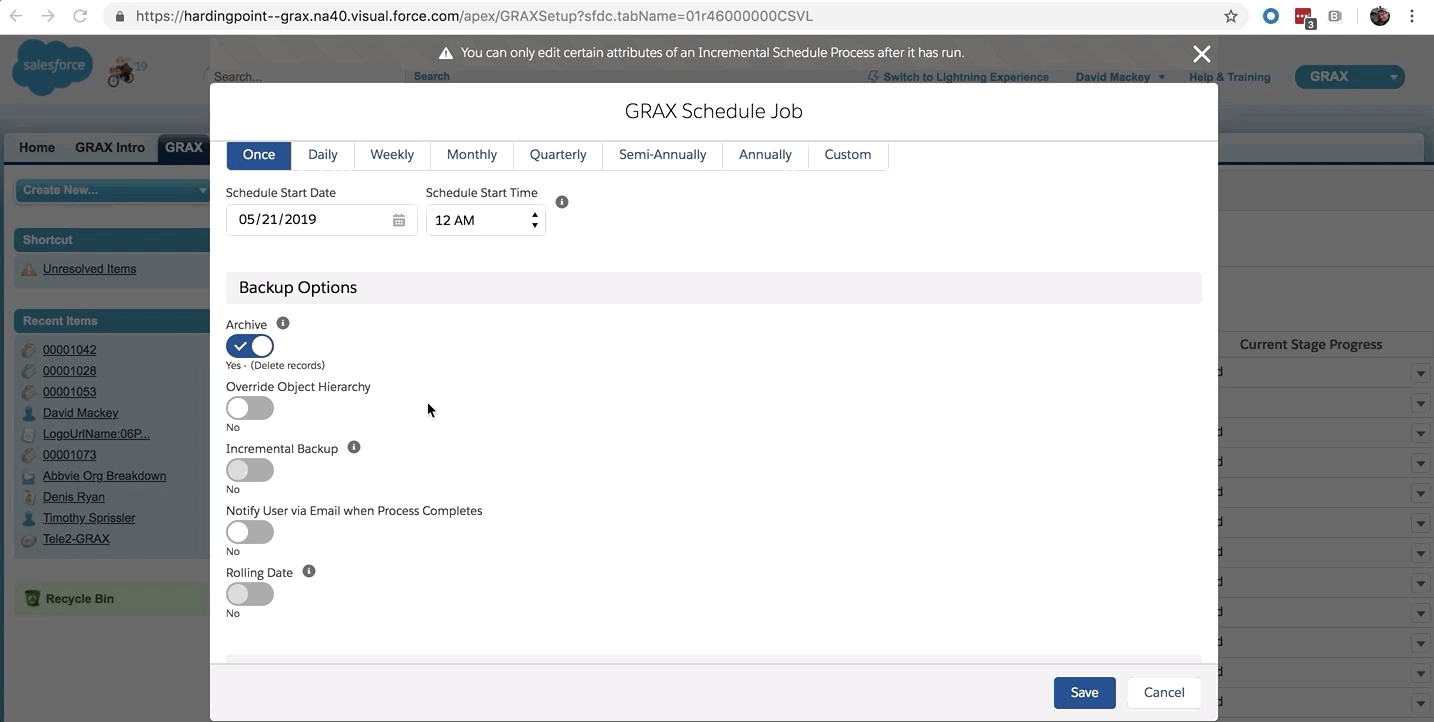1434x722 pixels.
Task: Open Tele2-GRAX recent item
Action: click(76, 539)
